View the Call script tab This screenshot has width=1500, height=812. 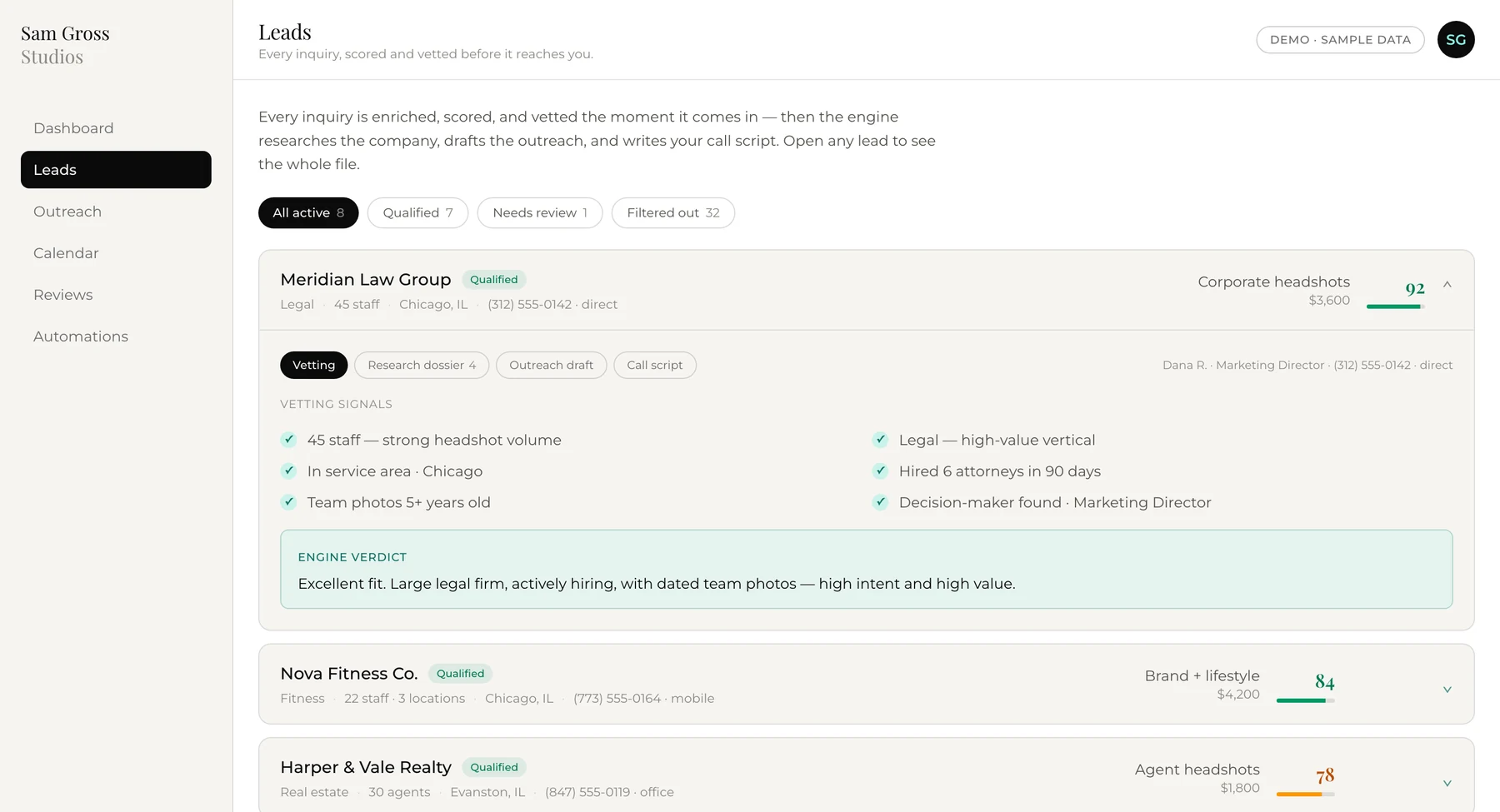[655, 366]
